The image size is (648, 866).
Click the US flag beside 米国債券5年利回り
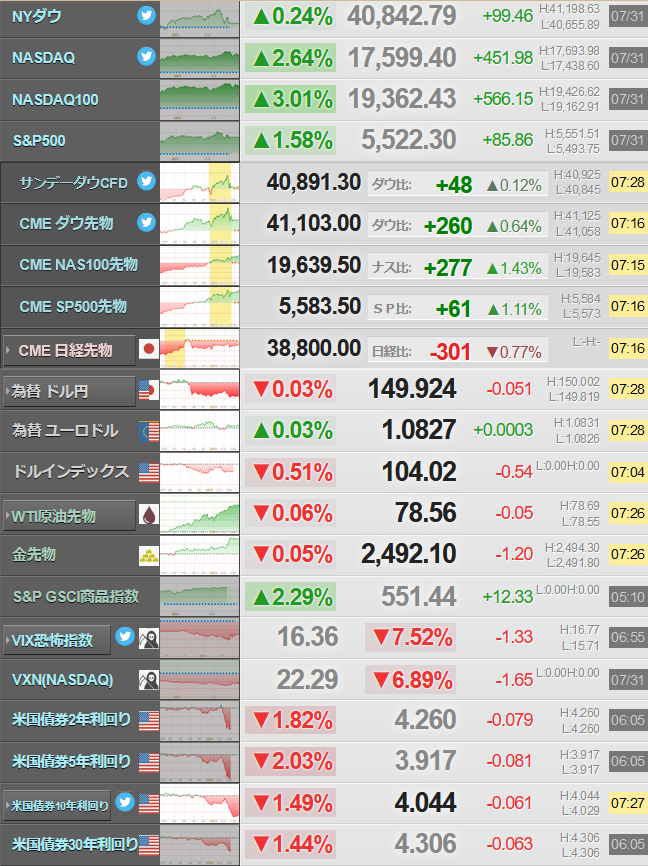point(149,762)
